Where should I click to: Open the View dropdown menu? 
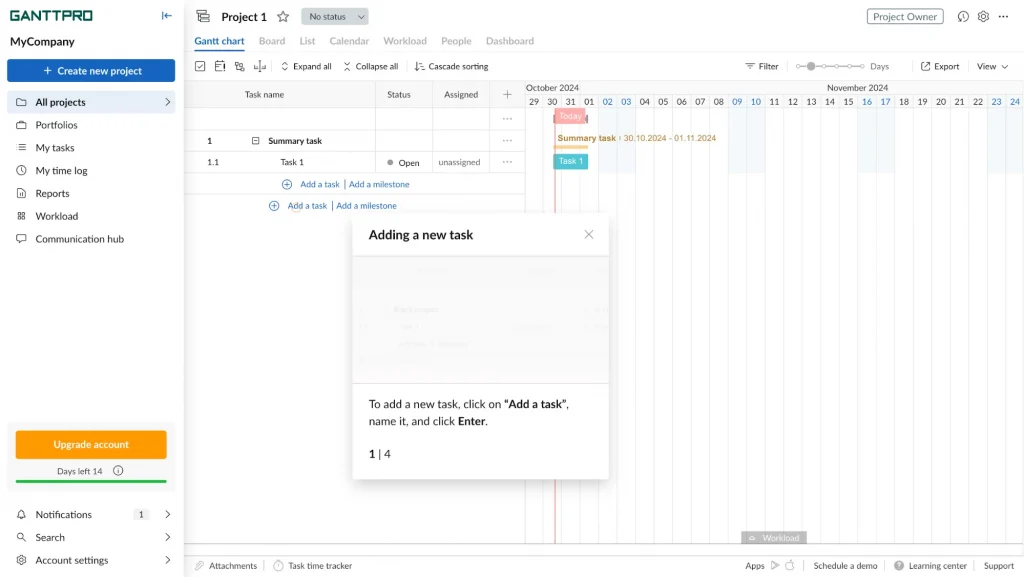(992, 66)
